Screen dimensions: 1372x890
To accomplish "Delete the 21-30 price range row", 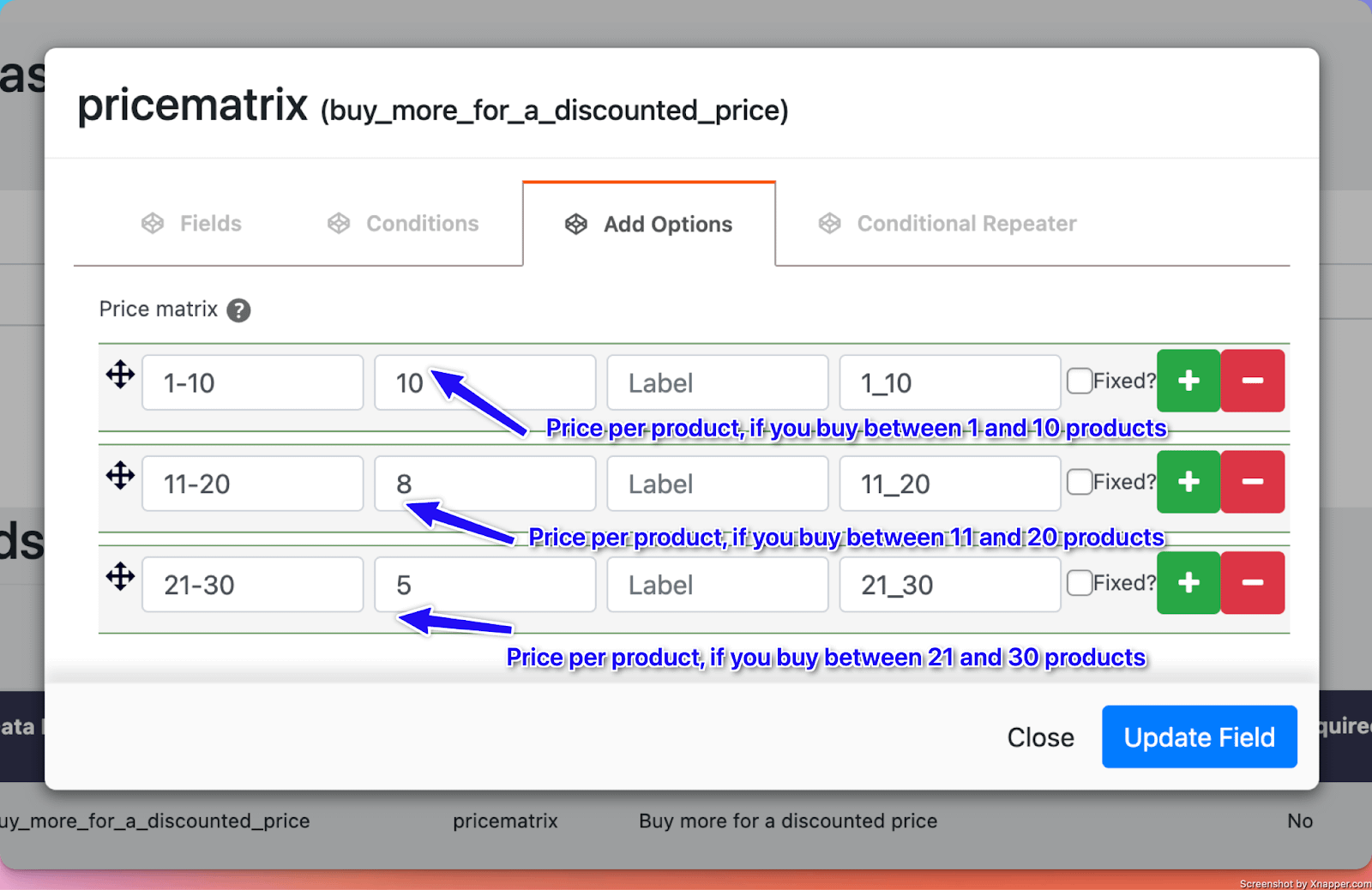I will 1252,583.
